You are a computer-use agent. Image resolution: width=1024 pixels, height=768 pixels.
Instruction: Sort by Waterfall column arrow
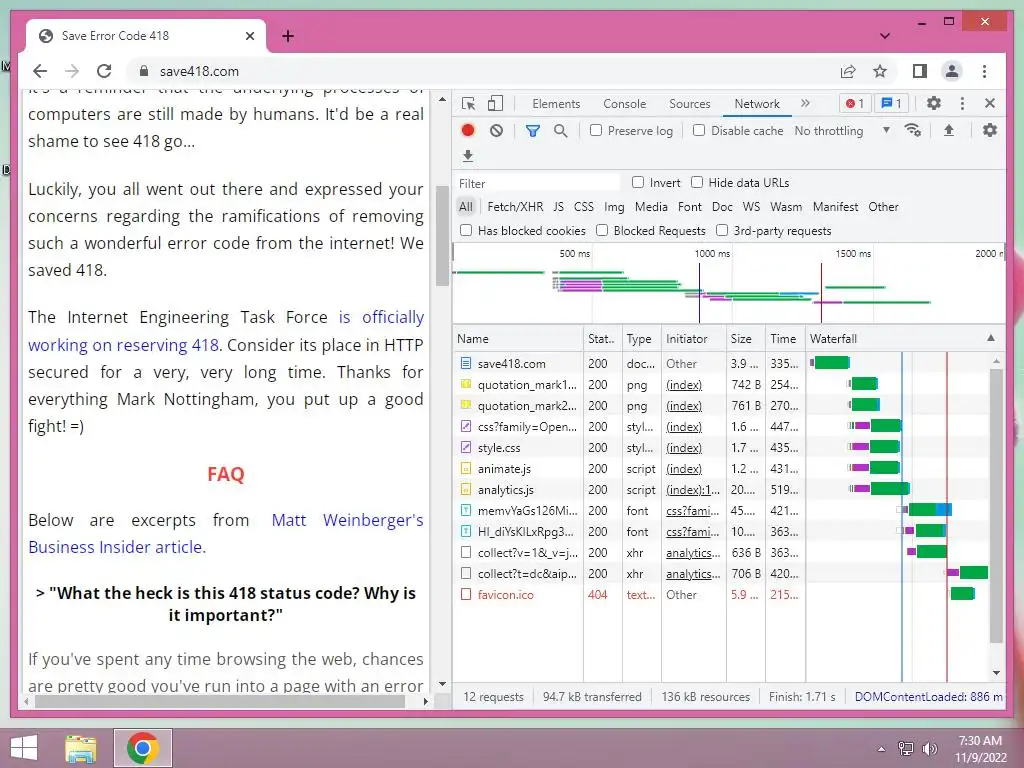[991, 338]
